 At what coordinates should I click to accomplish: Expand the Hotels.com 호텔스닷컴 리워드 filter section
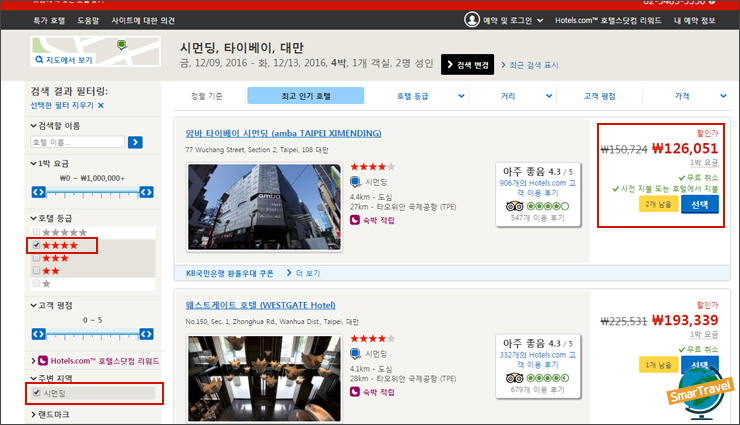click(95, 361)
